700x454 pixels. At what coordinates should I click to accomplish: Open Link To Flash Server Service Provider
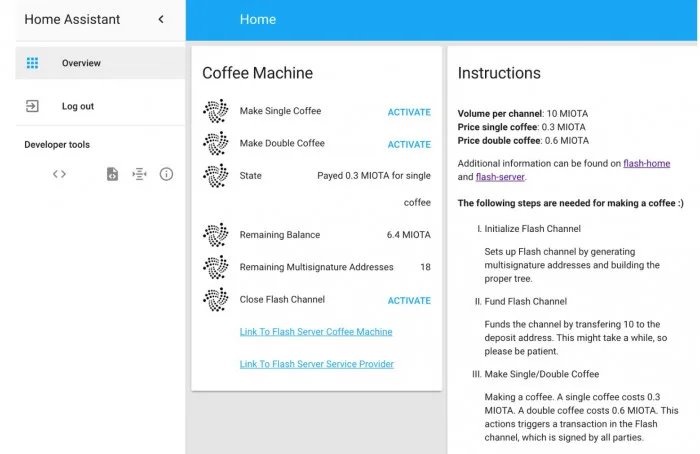(x=317, y=364)
